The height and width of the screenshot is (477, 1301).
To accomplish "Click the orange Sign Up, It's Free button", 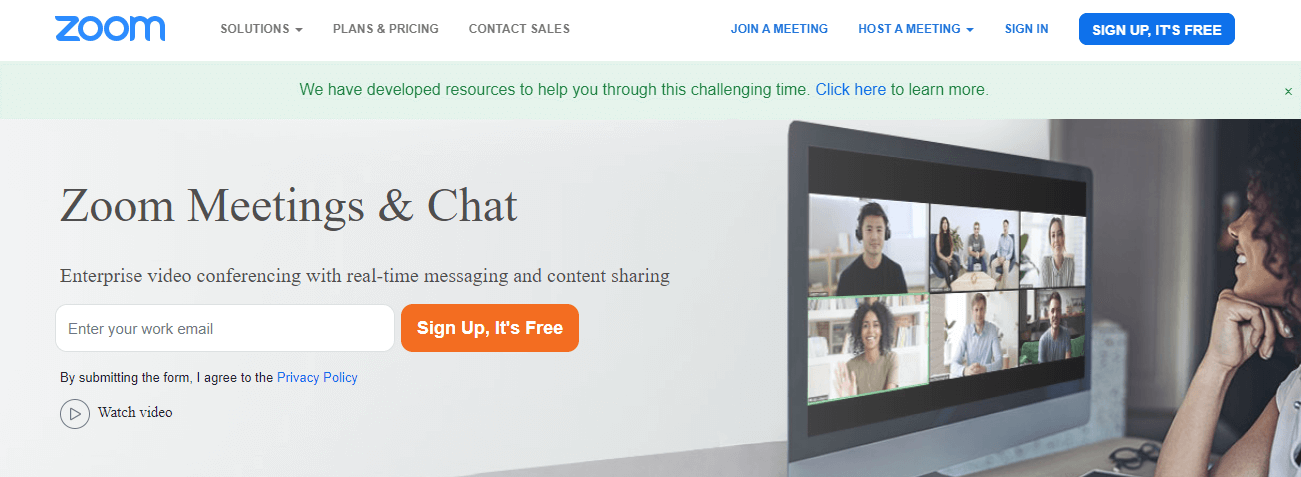I will click(x=490, y=328).
